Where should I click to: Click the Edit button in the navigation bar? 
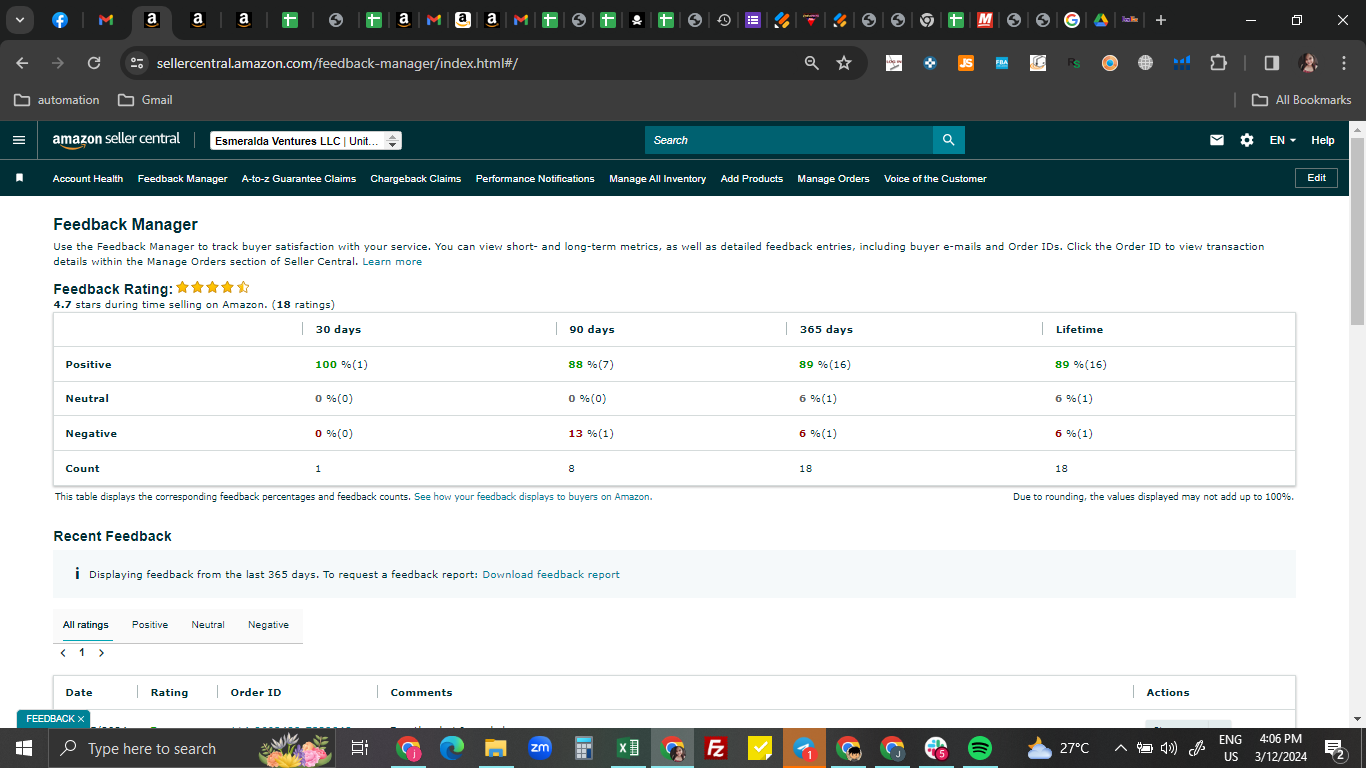pos(1316,178)
